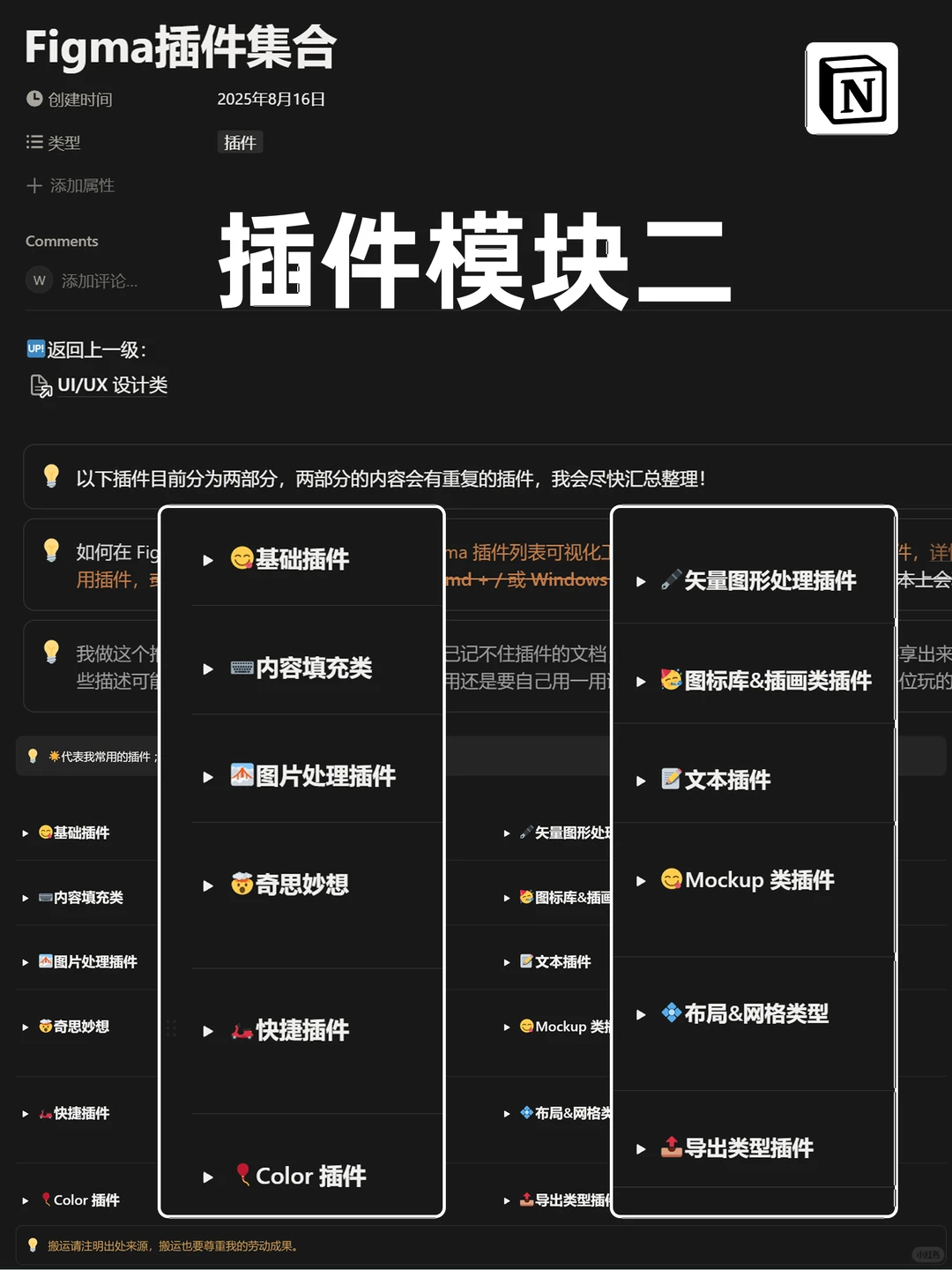Click the pen emoji of the small 矢量图形处 row
This screenshot has width=952, height=1270.
coord(526,832)
